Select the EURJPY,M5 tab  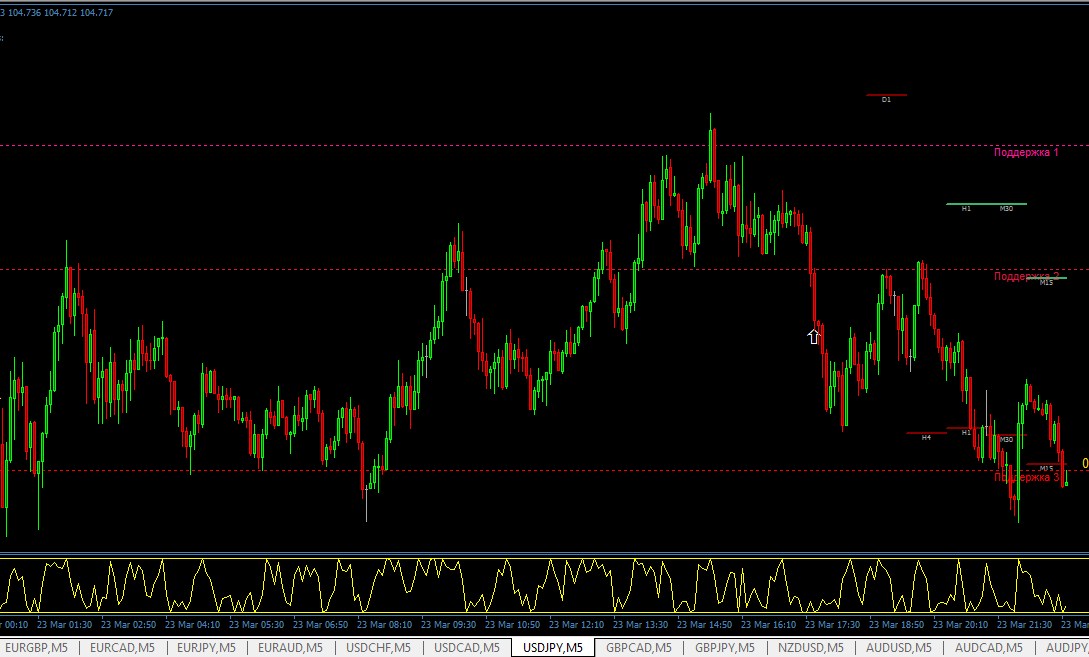click(x=206, y=647)
